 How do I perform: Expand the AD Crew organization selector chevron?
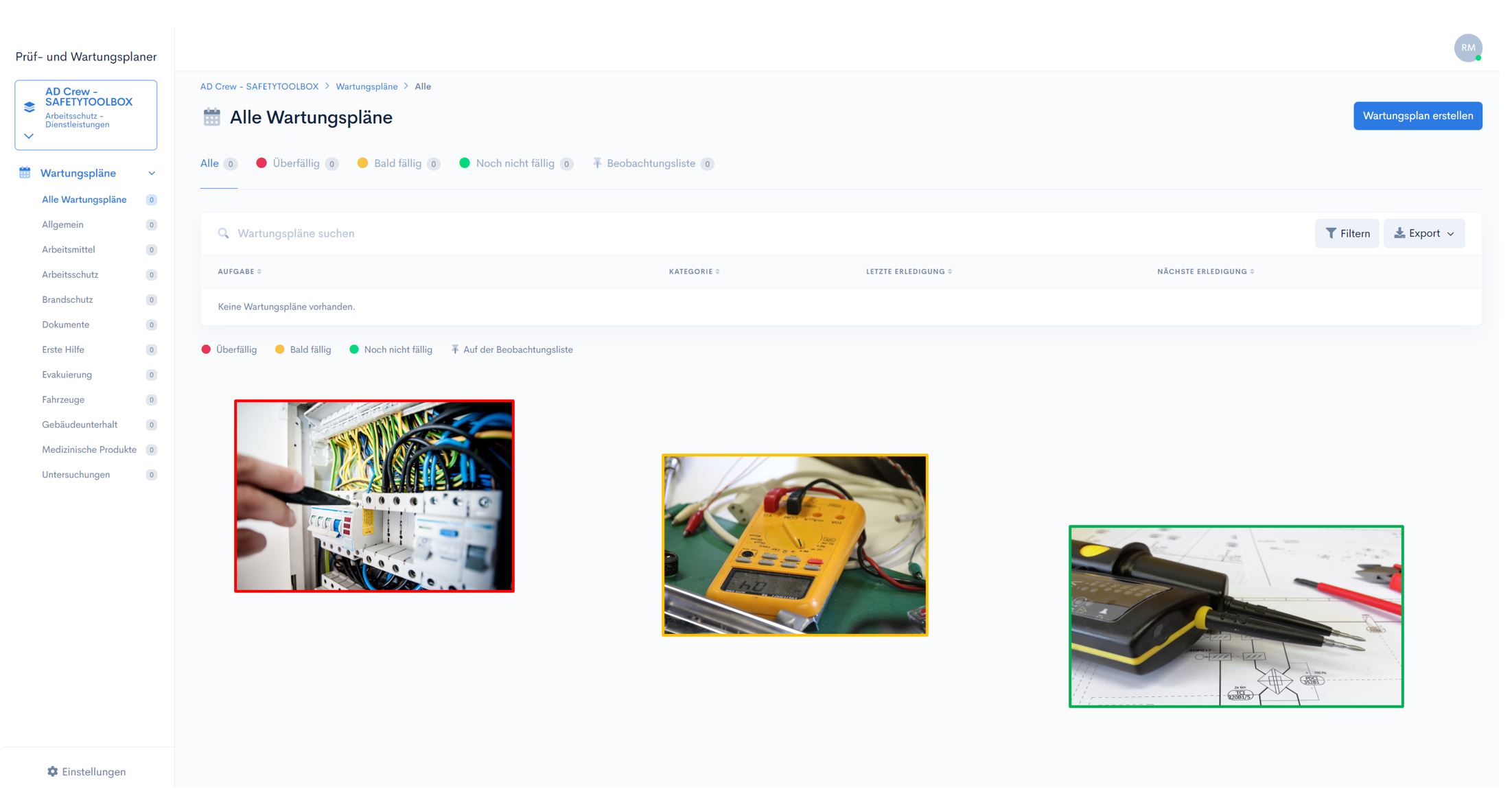pos(29,136)
